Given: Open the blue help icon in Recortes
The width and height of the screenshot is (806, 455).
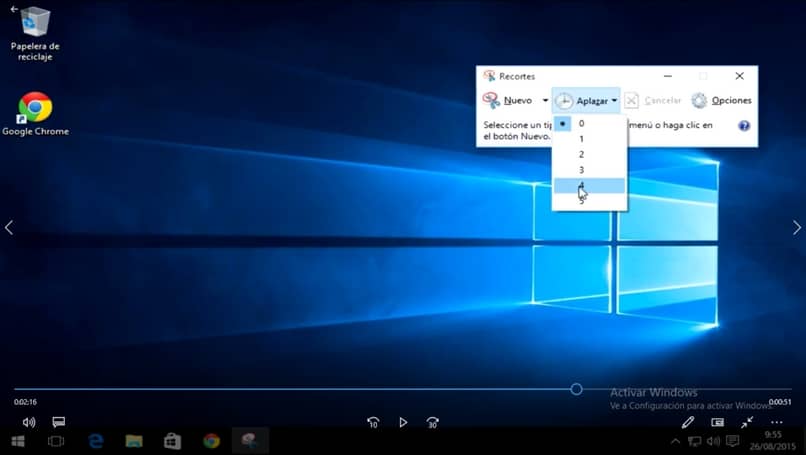Looking at the screenshot, I should click(x=744, y=125).
